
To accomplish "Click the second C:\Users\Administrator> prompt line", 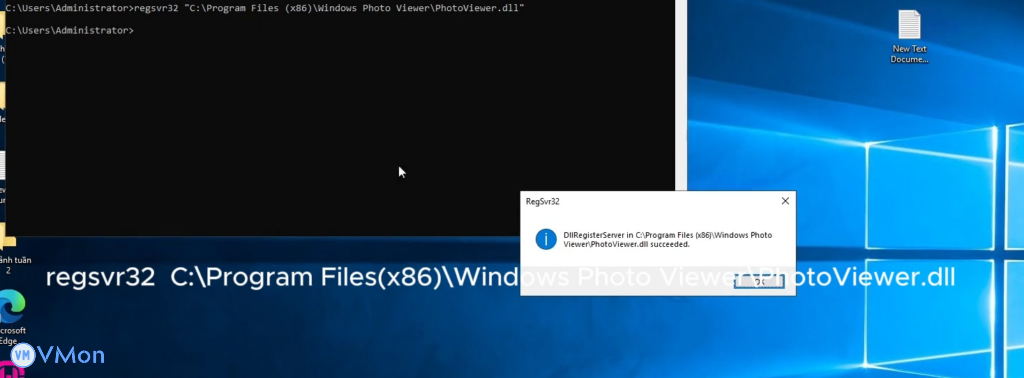I will click(69, 31).
